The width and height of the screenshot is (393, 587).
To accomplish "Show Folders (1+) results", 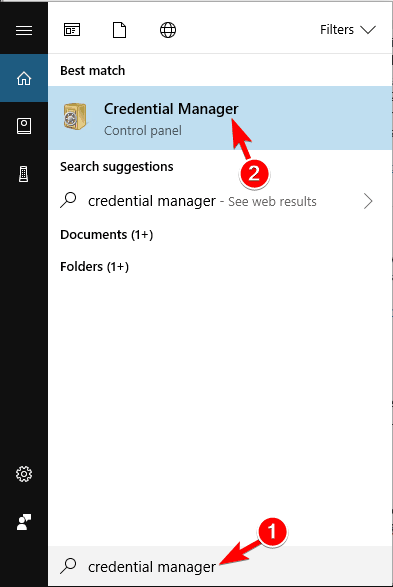I will tap(94, 267).
